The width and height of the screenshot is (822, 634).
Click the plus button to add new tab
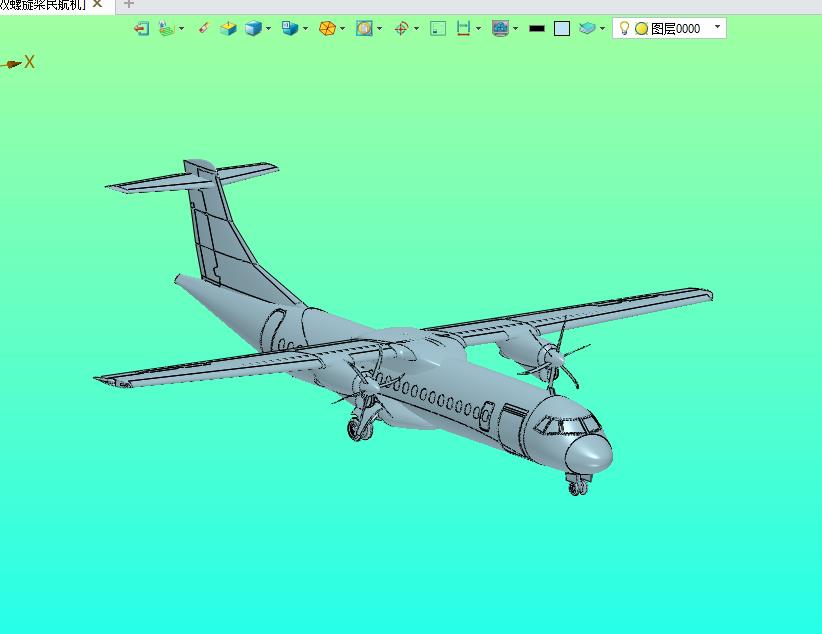tap(128, 4)
